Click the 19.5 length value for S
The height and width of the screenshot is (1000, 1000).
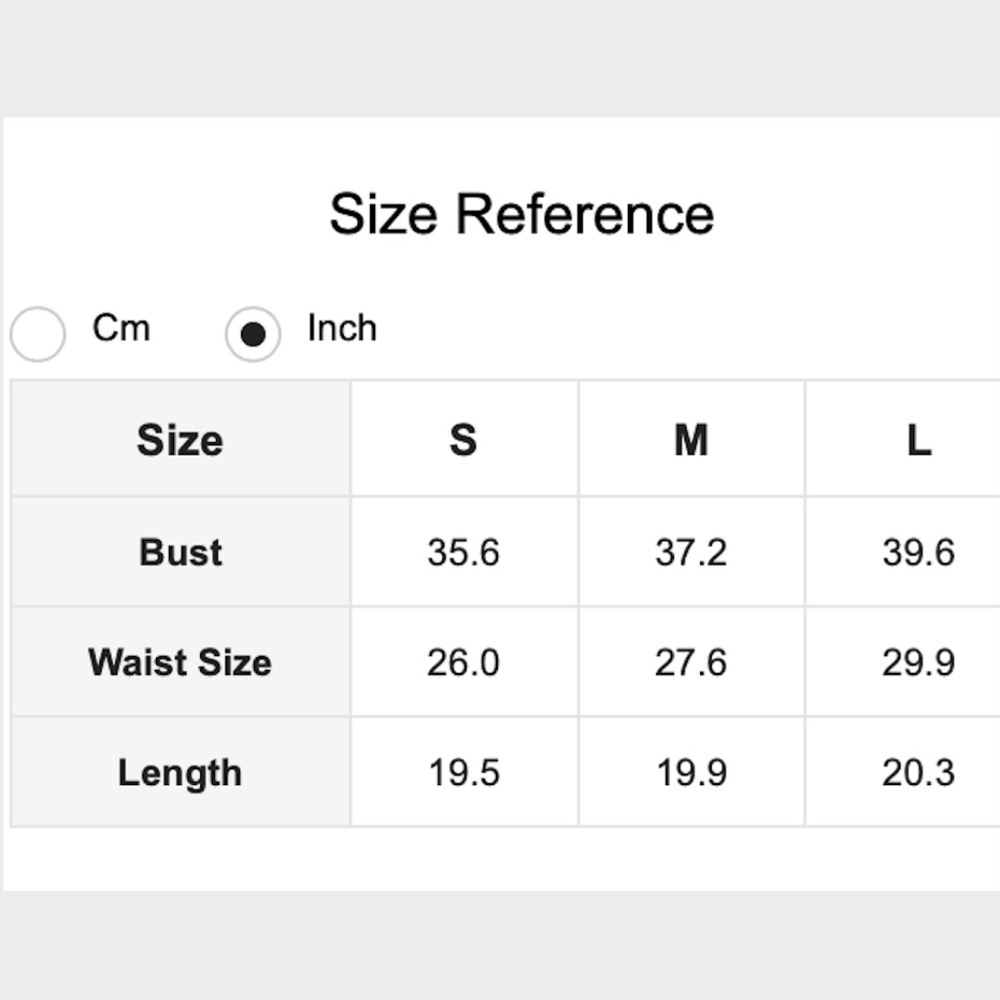click(x=463, y=773)
